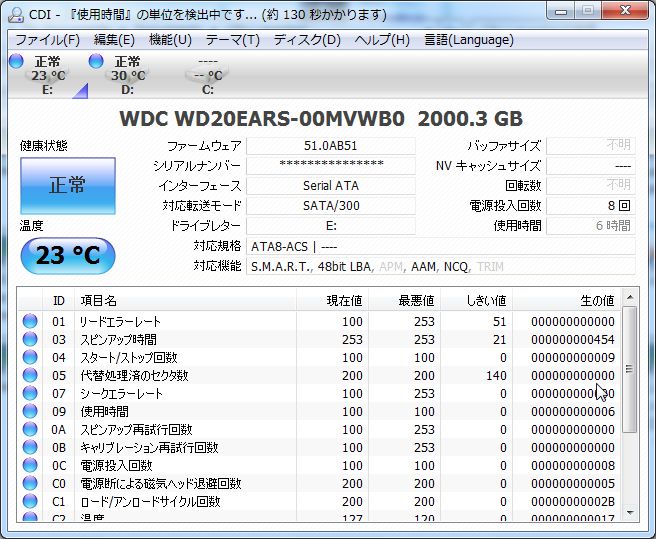
Task: Minimize the CDI window
Action: (561, 11)
